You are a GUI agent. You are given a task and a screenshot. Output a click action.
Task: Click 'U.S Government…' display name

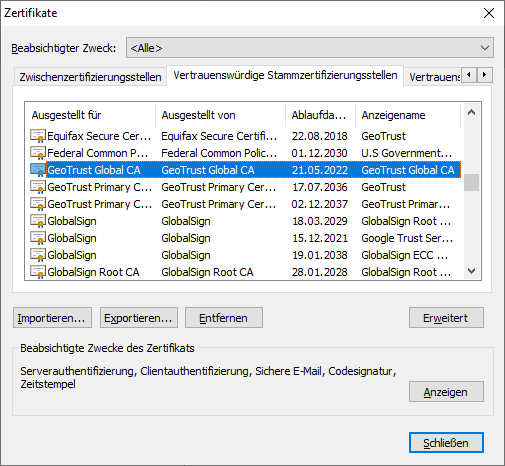[x=406, y=153]
